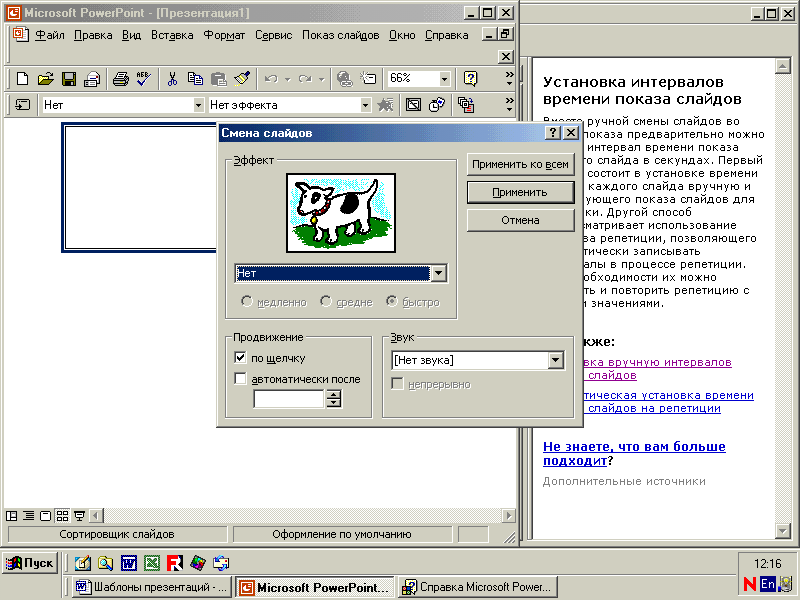Click the Copy icon in toolbar

(195, 79)
